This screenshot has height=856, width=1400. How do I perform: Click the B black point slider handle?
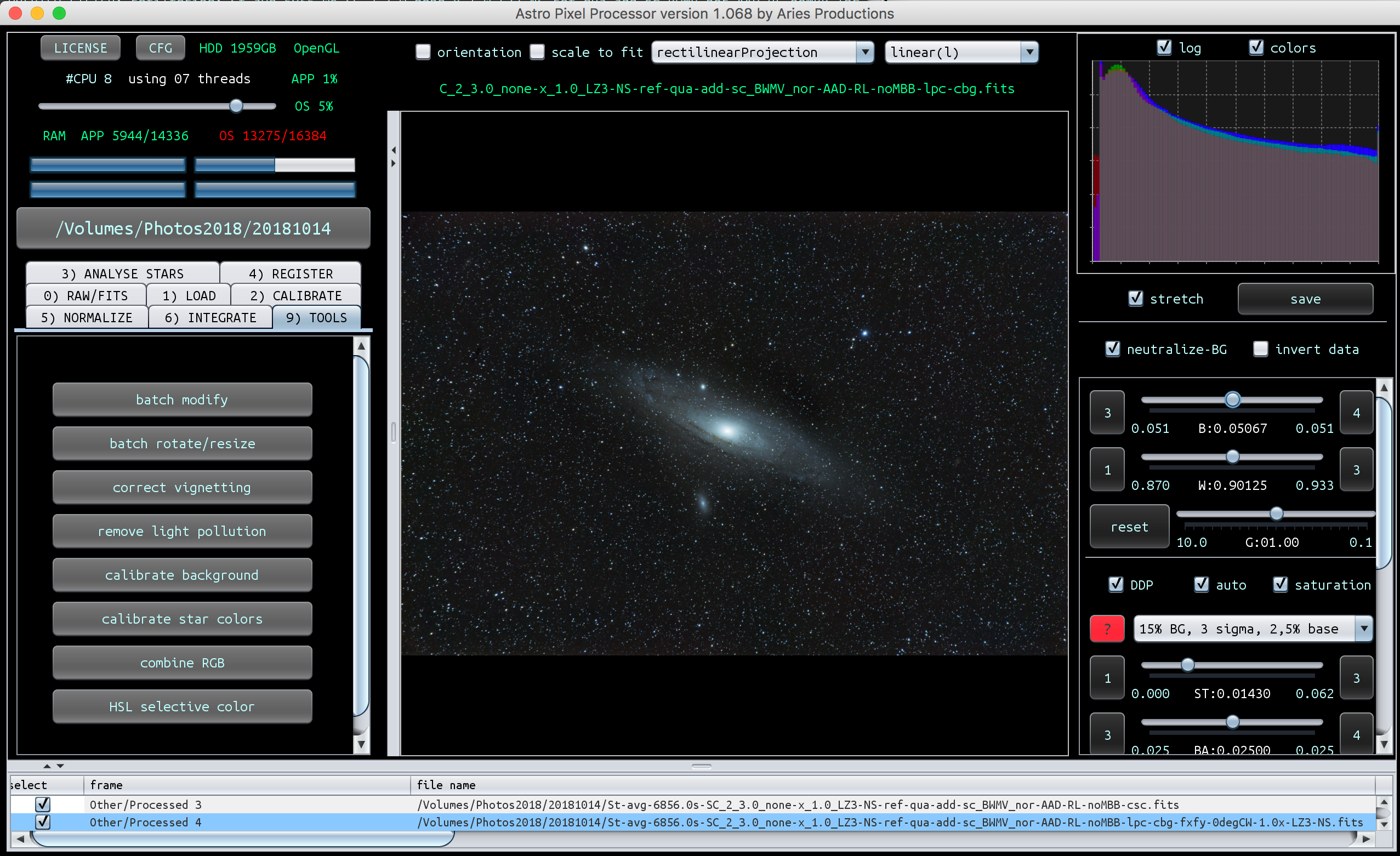tap(1233, 400)
